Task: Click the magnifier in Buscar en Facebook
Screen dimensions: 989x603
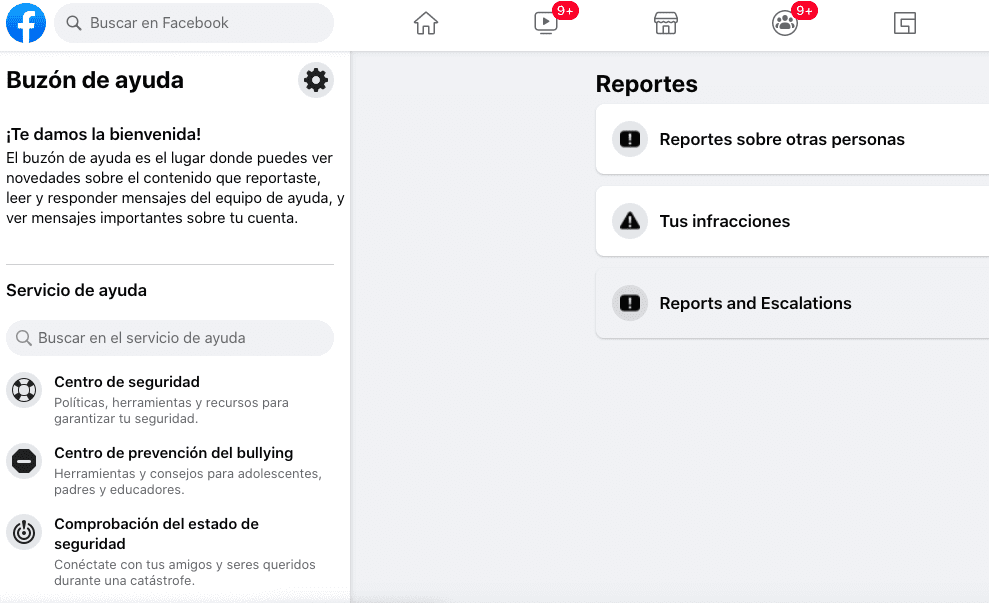Action: tap(74, 23)
